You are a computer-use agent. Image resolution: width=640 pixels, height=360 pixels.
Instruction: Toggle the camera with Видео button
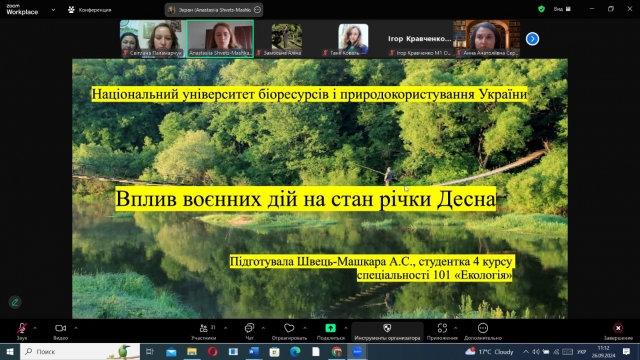click(60, 331)
